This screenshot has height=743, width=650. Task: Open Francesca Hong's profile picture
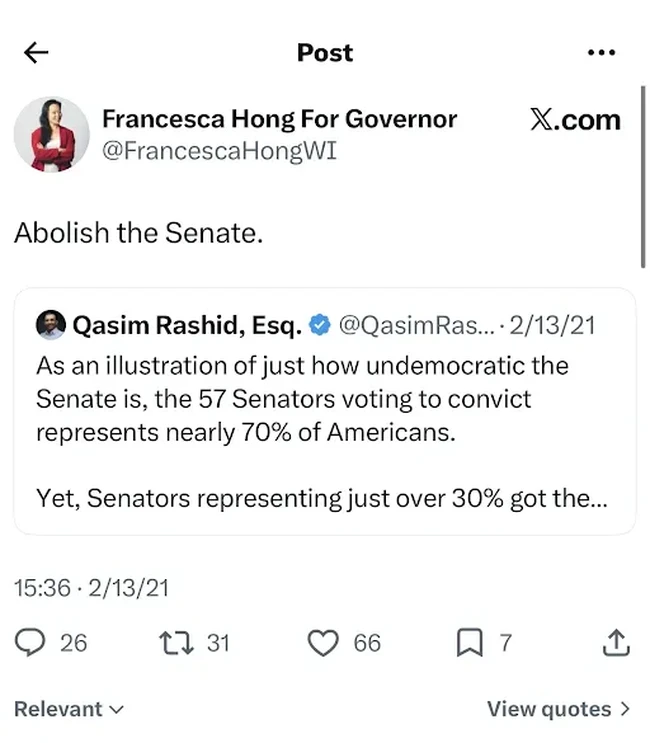click(x=52, y=134)
